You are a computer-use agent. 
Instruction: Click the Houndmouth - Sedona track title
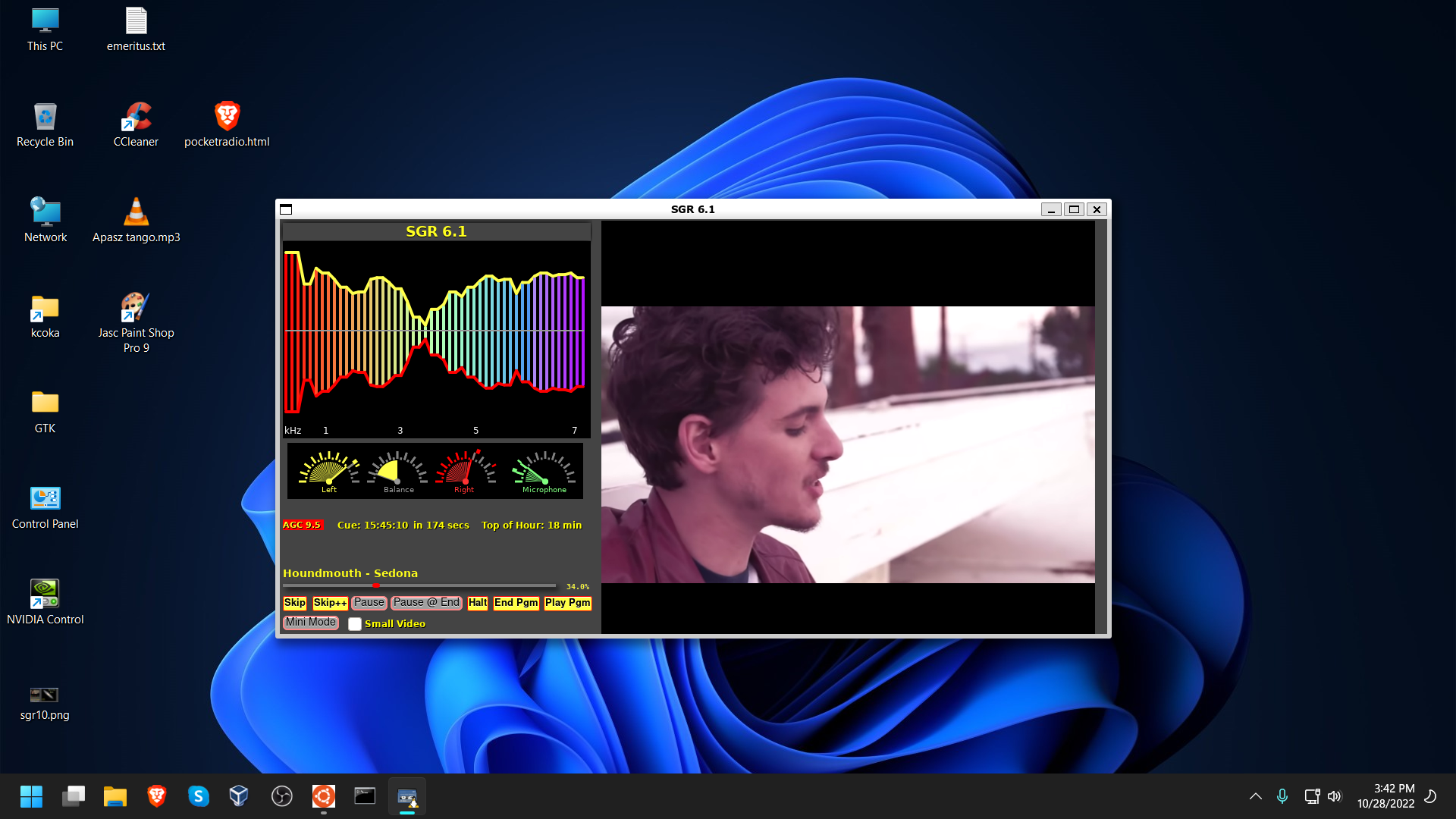coord(350,573)
